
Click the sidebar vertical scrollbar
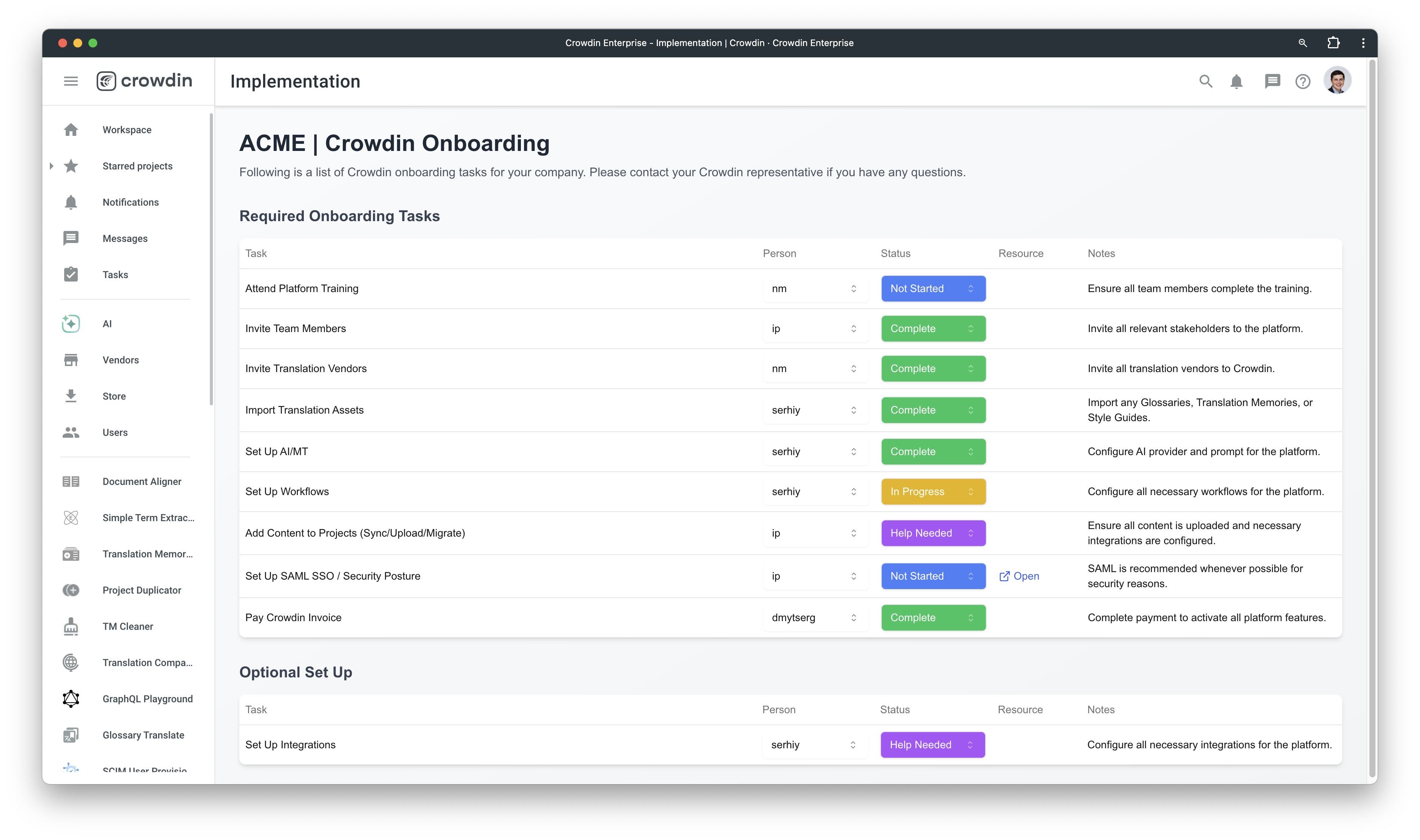point(211,259)
